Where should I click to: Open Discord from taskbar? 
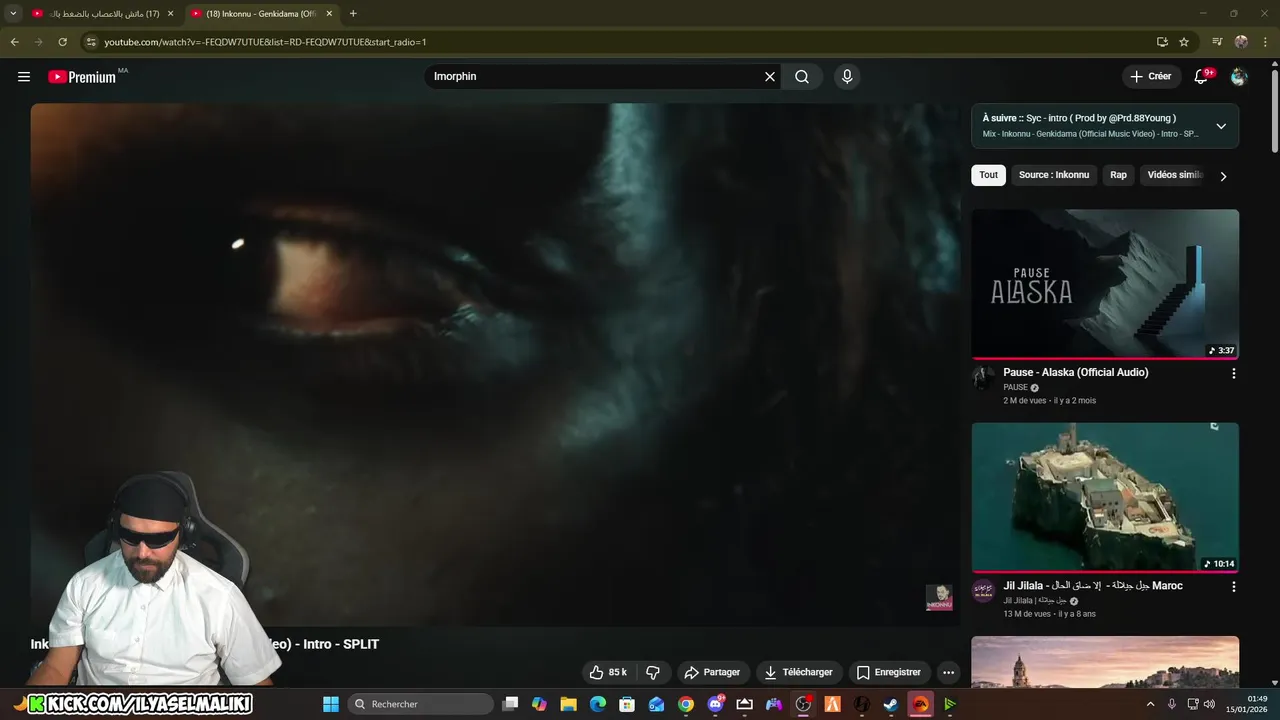[715, 704]
